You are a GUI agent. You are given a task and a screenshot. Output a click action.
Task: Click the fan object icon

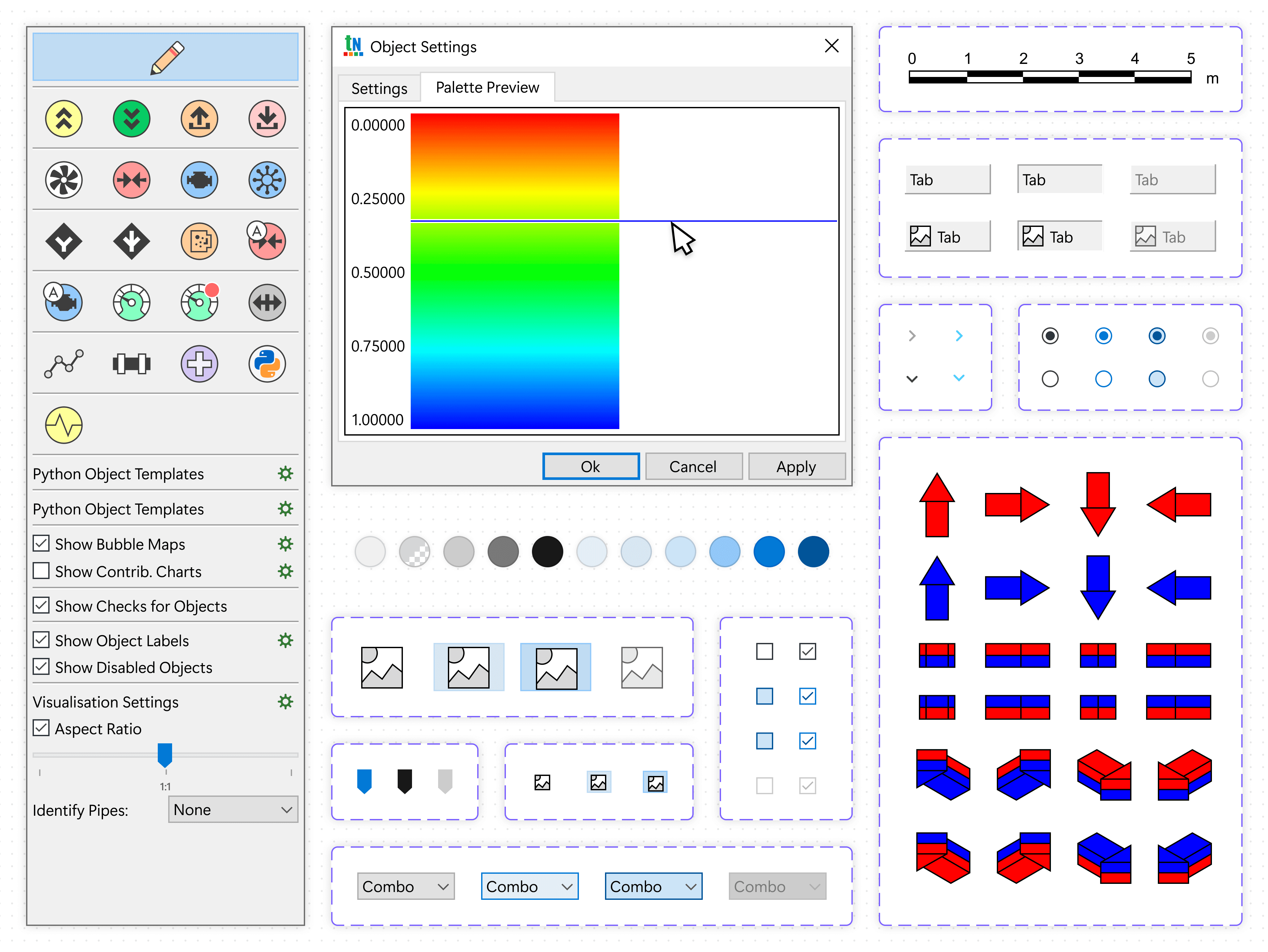click(x=64, y=180)
